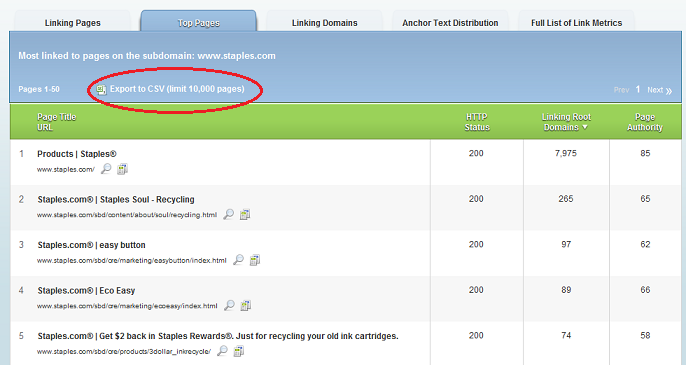This screenshot has height=365, width=686.
Task: Click the CSV export spreadsheet icon
Action: point(102,90)
